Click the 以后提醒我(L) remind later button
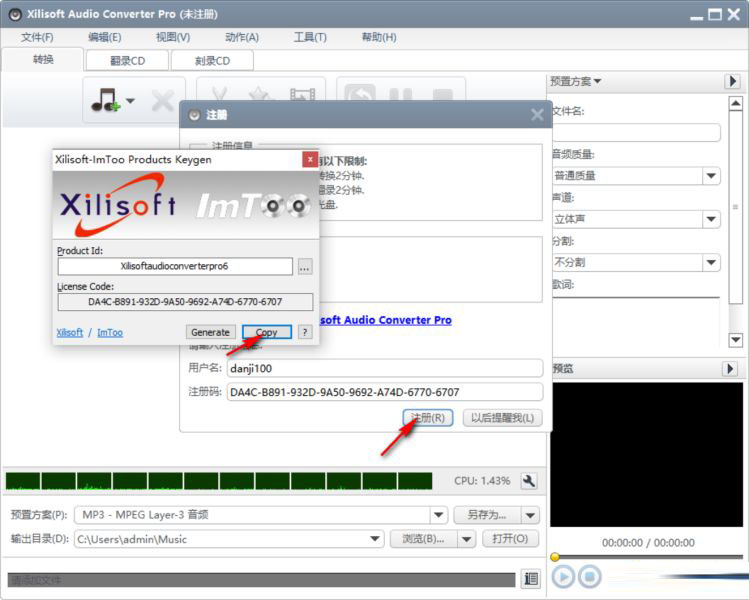Screen dimensions: 749x600 (503, 418)
